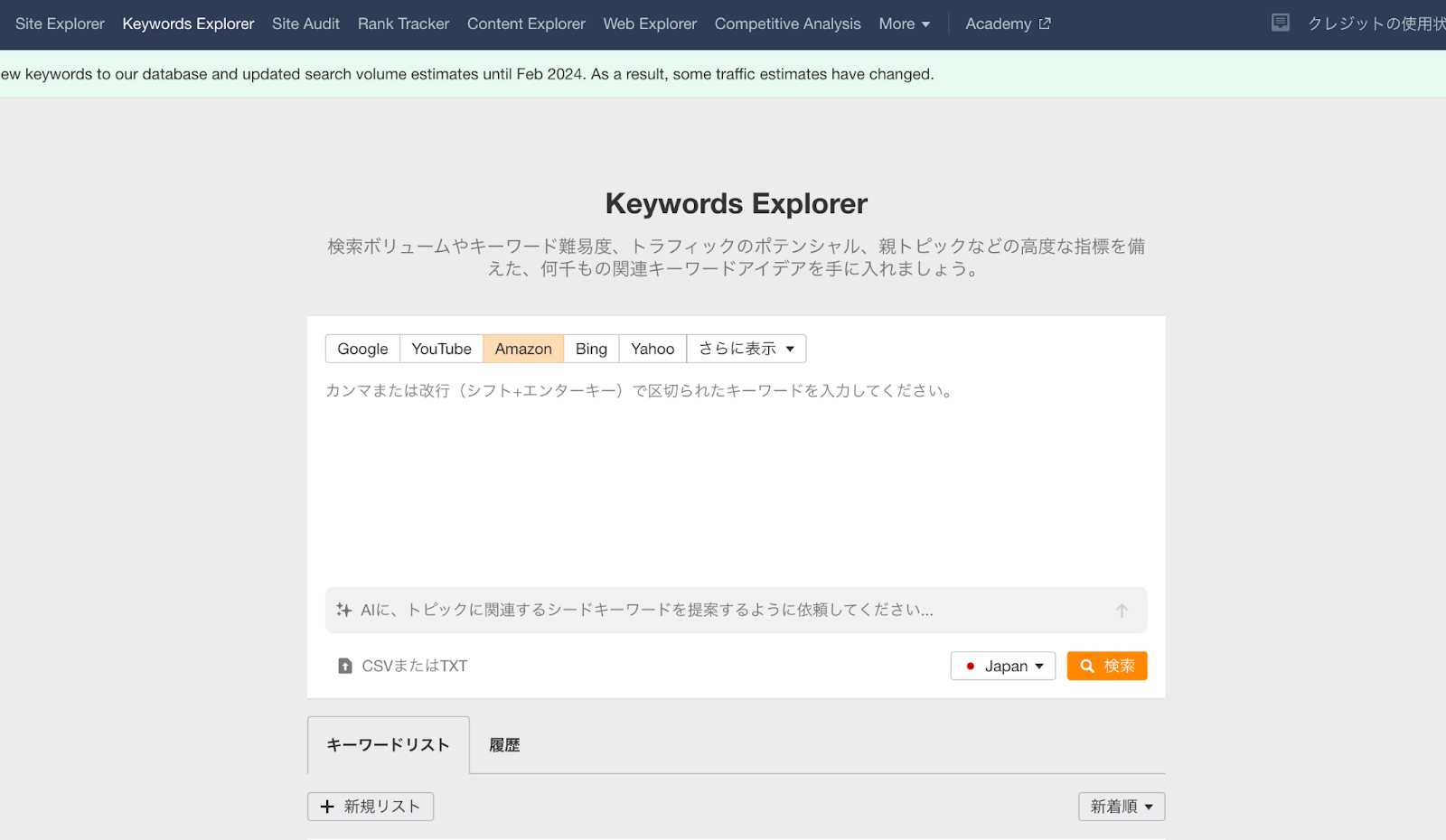
Task: Go to Site Audit
Action: pos(305,23)
